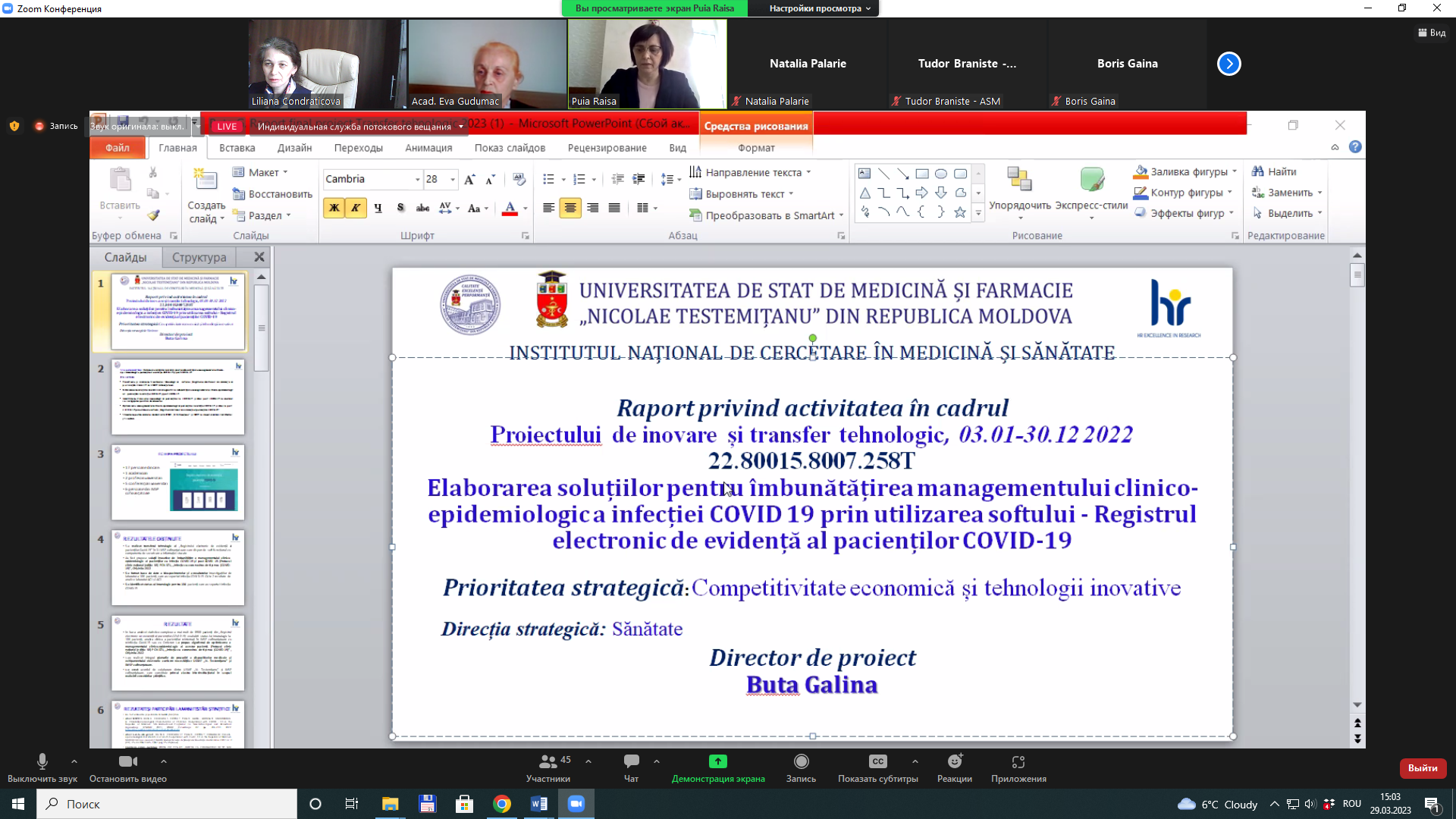The width and height of the screenshot is (1456, 819).
Task: Create new slide (Создать слайд)
Action: tap(206, 196)
